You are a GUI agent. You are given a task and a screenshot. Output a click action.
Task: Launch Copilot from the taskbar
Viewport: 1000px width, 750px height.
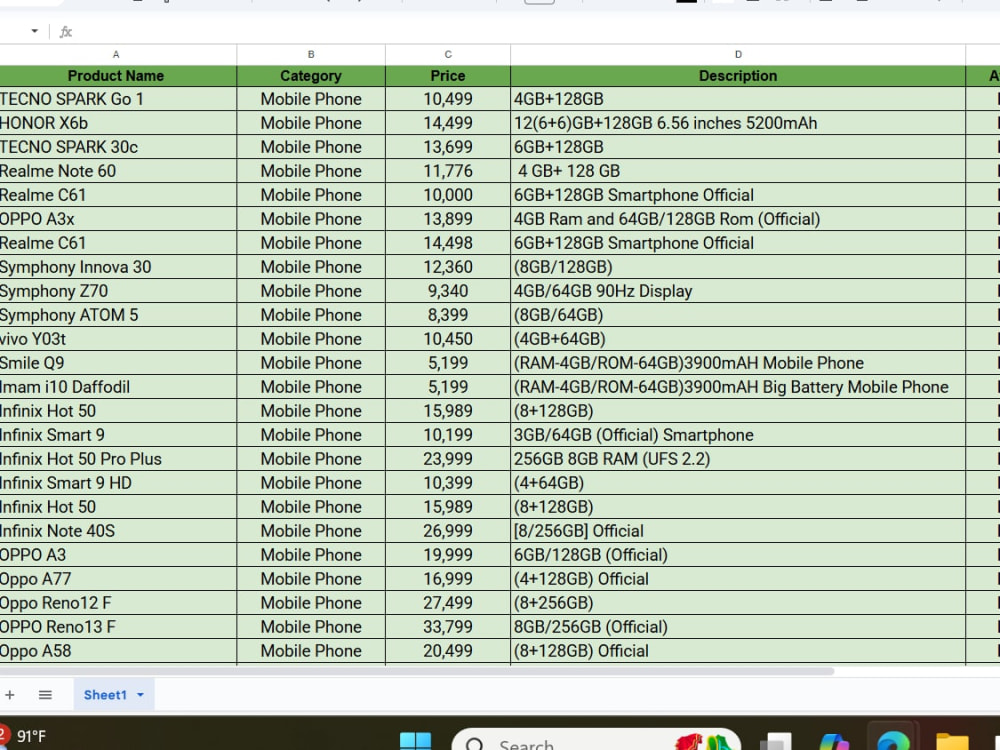pyautogui.click(x=834, y=742)
